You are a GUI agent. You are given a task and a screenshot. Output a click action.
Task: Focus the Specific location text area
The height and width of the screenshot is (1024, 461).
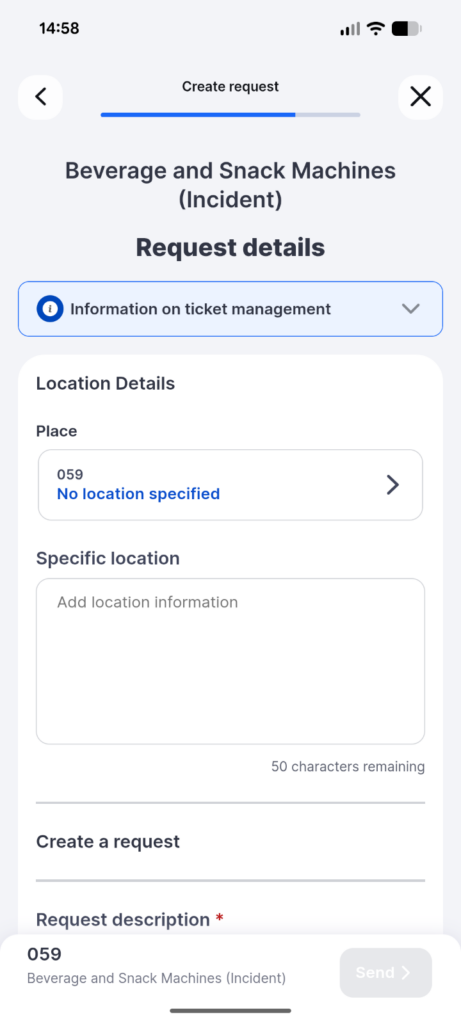click(230, 661)
